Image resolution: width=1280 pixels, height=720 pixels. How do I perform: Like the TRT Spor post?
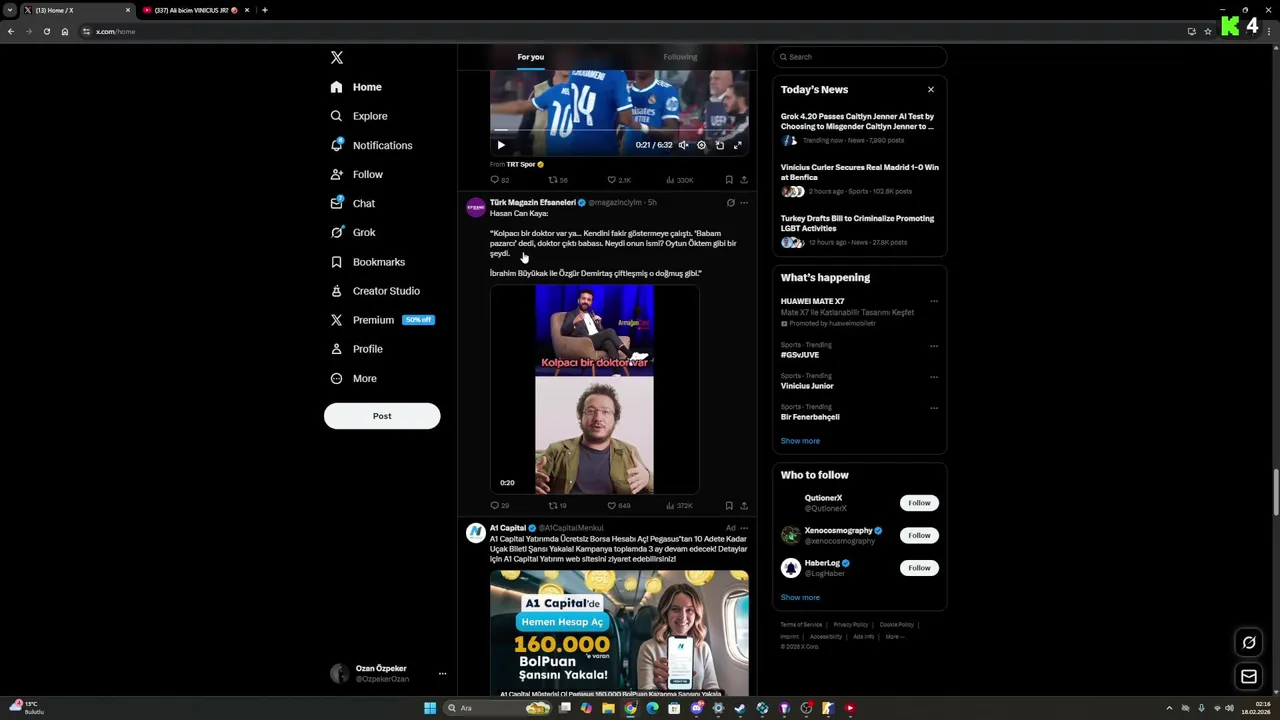coord(619,180)
